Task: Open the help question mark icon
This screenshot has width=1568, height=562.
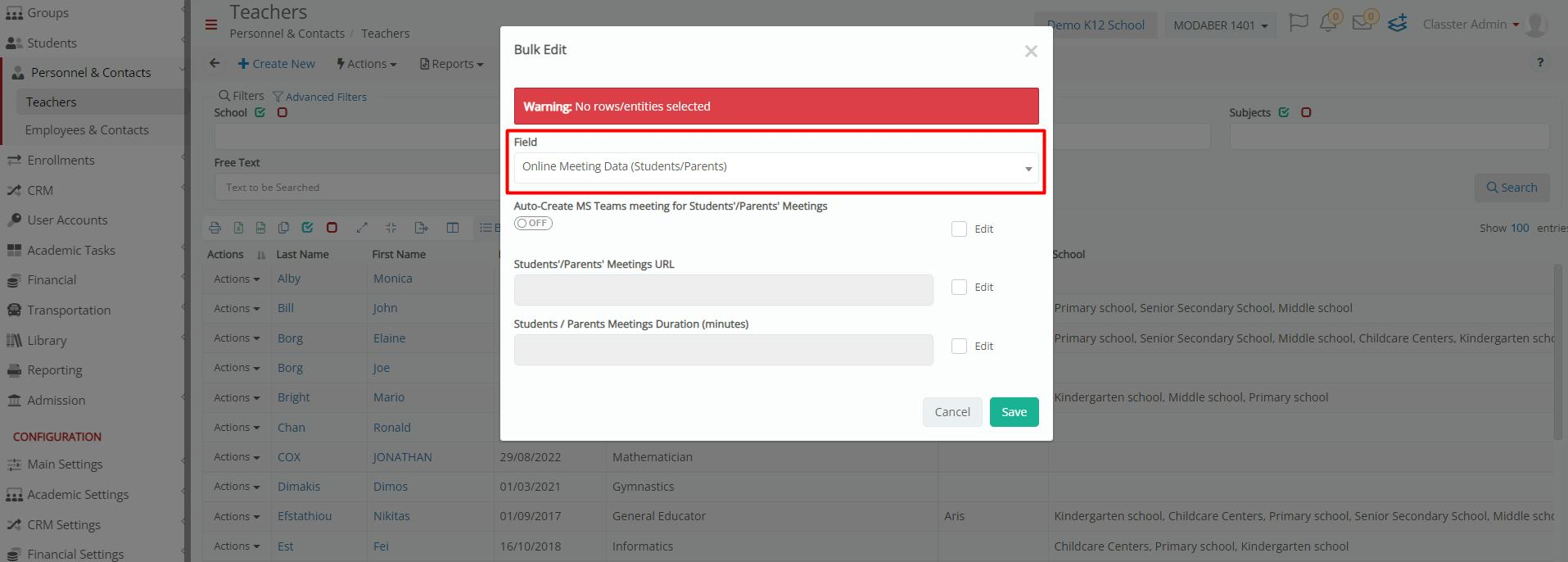Action: pyautogui.click(x=1540, y=62)
